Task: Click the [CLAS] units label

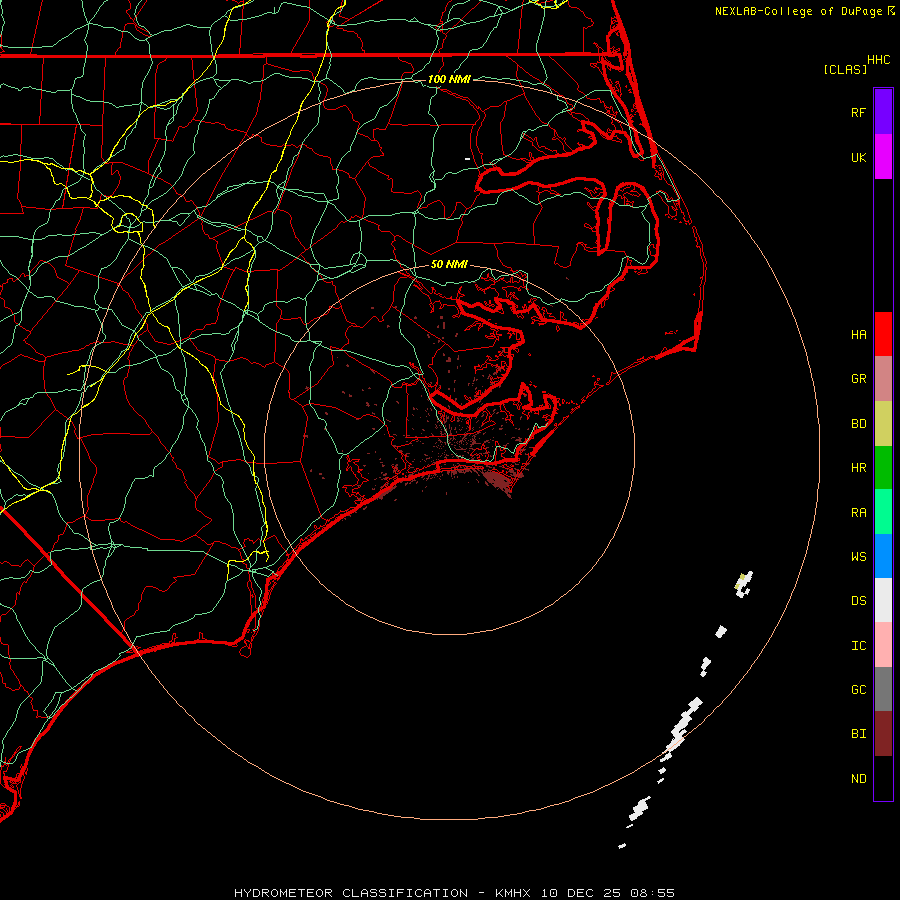Action: tap(845, 69)
